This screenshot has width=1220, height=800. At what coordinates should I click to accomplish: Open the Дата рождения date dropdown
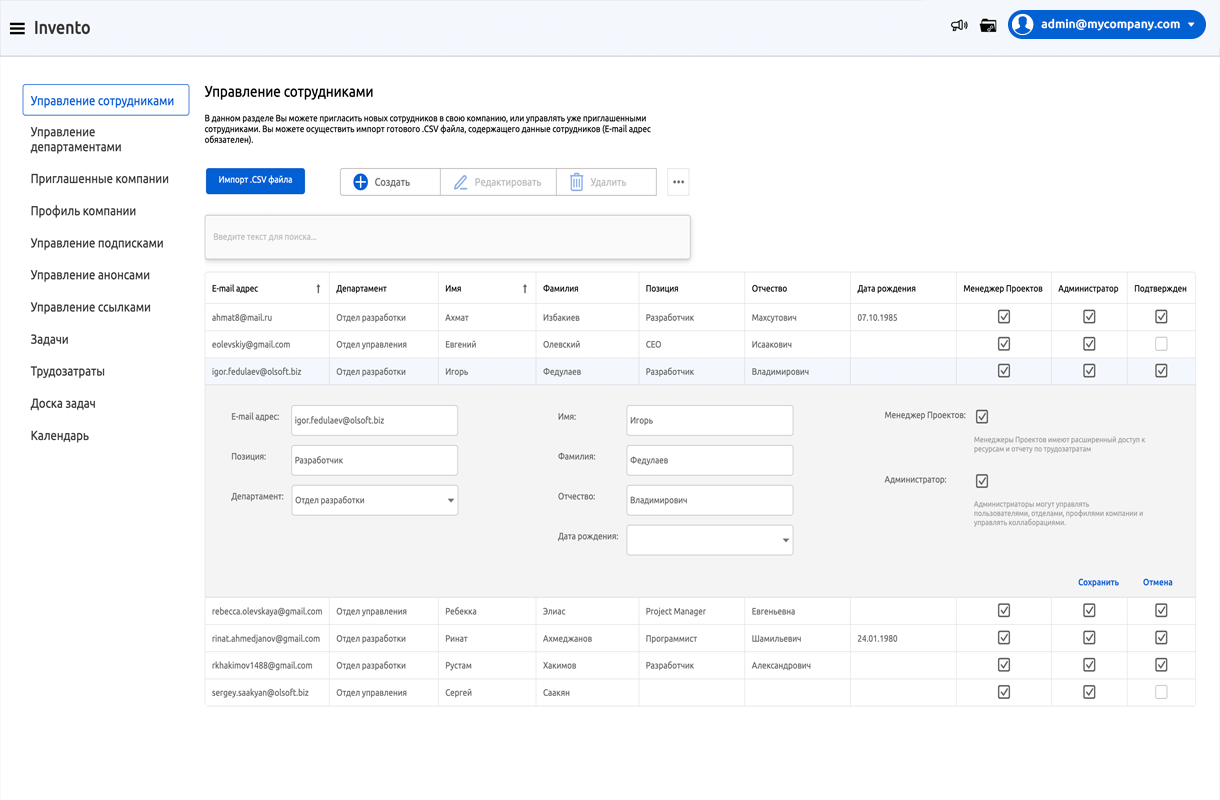tap(785, 540)
